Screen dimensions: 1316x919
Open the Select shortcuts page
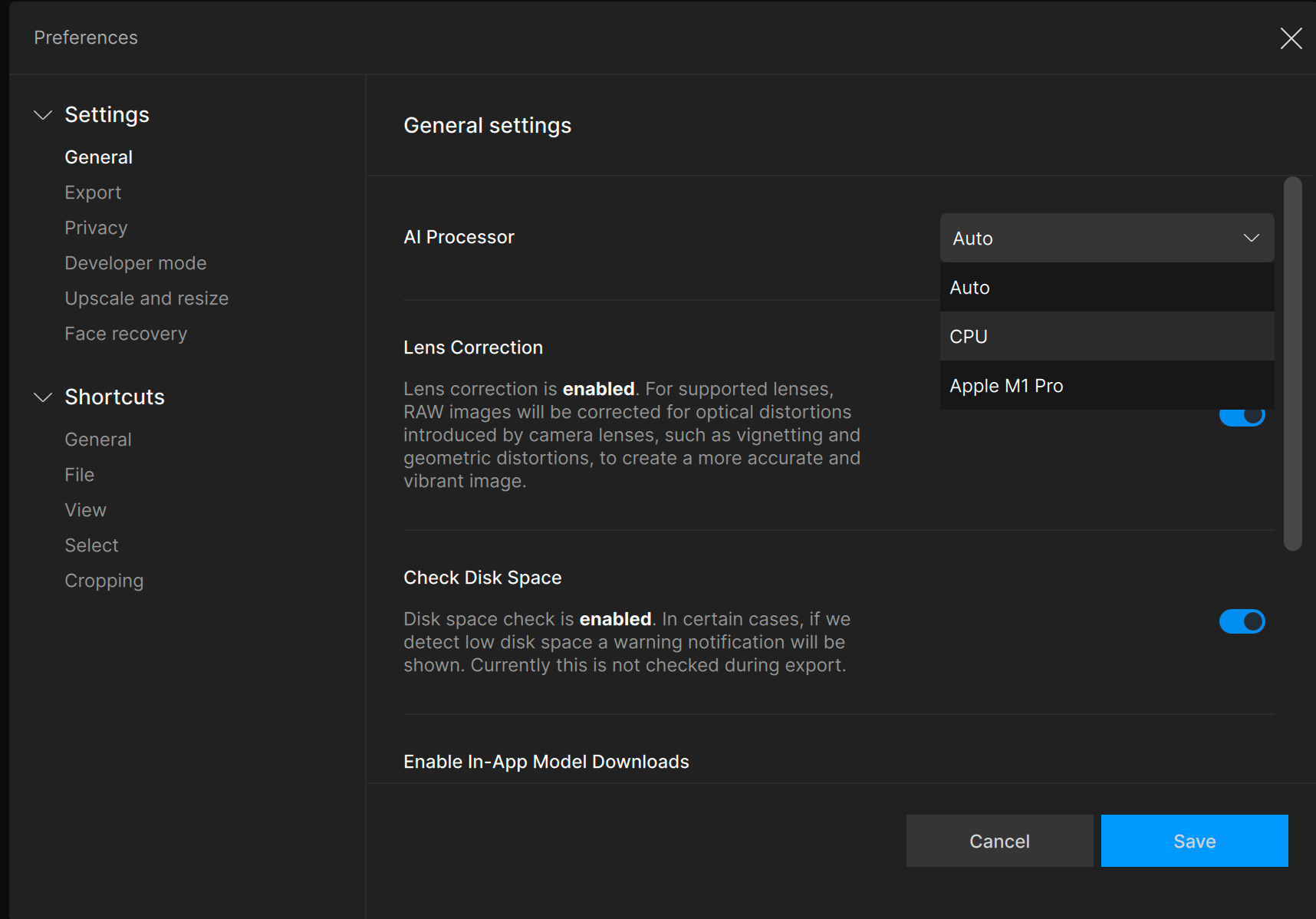click(x=91, y=545)
